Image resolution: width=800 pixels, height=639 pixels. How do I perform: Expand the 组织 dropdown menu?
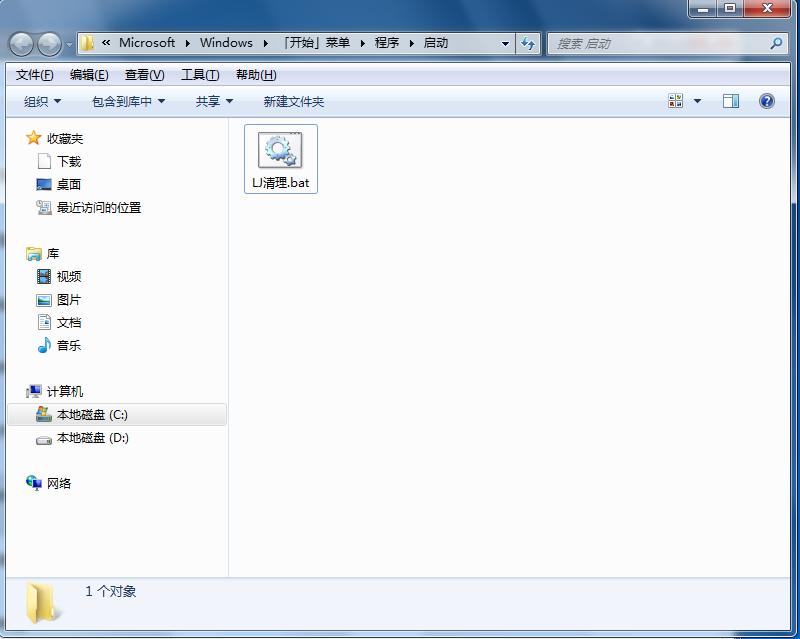[42, 101]
